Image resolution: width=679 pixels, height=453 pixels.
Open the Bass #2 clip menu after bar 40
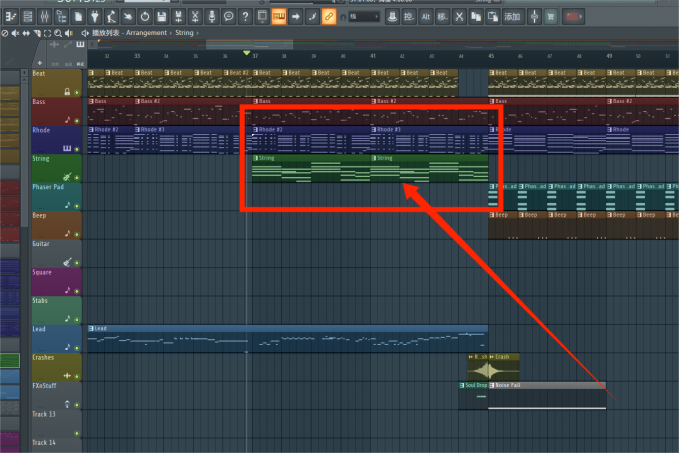(x=373, y=101)
